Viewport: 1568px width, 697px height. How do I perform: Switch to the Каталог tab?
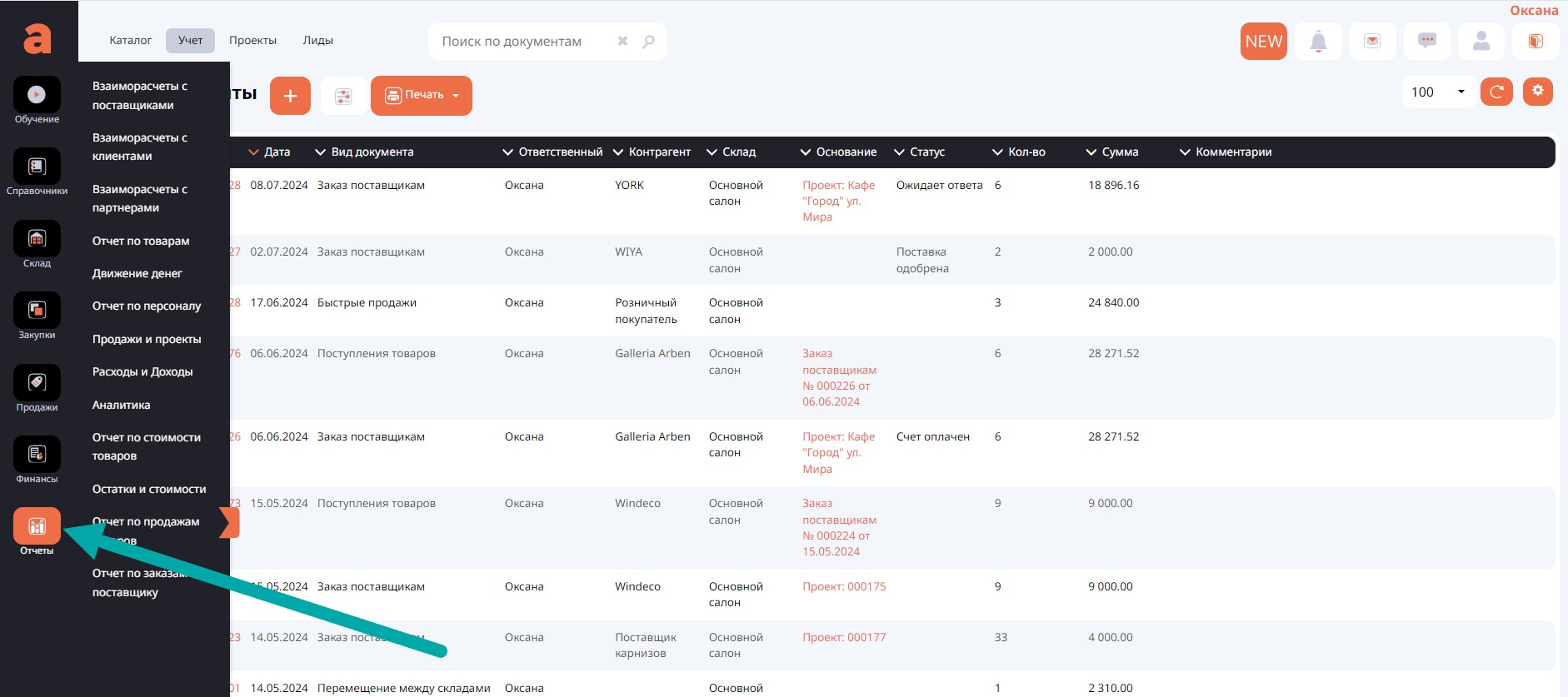(131, 41)
